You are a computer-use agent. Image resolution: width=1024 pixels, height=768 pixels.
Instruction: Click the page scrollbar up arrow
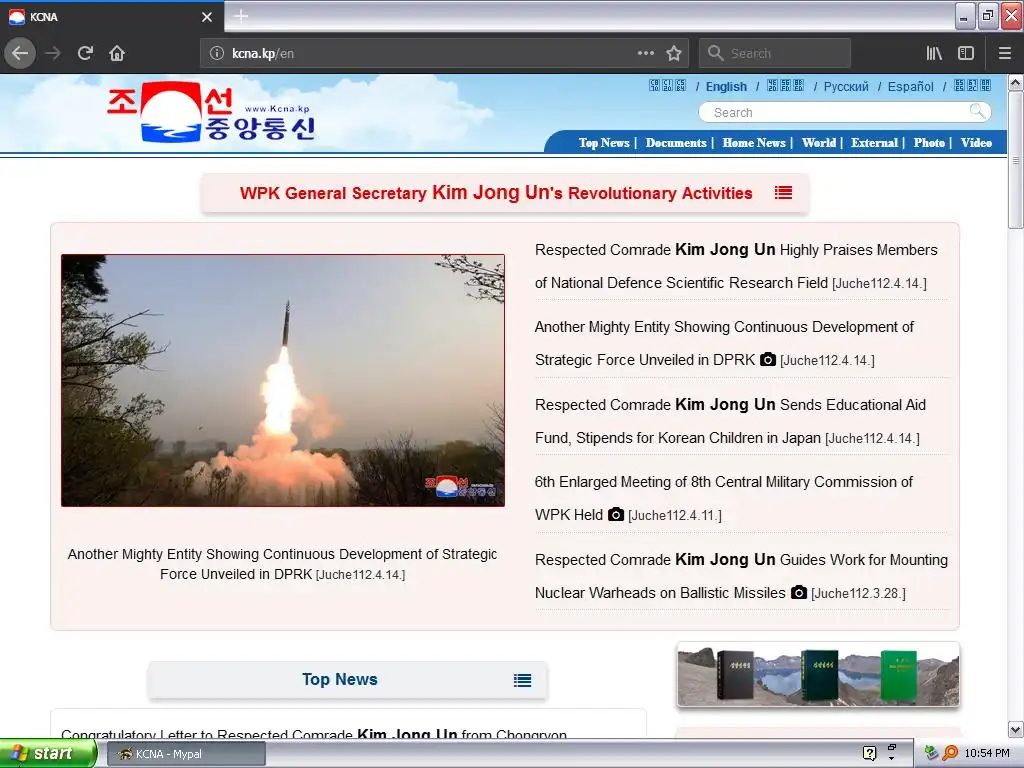click(x=1015, y=82)
